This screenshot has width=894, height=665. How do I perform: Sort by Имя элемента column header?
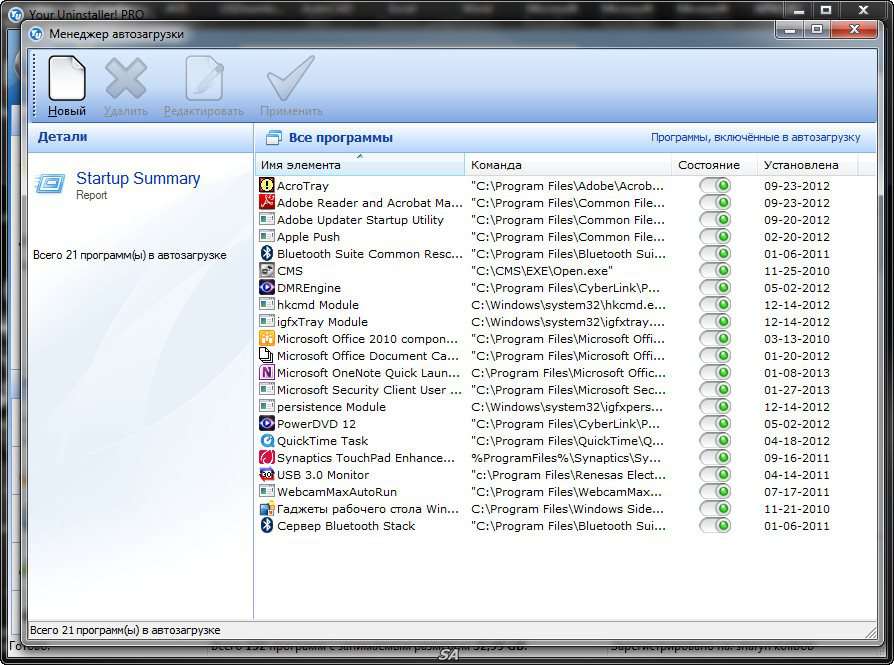coord(301,165)
